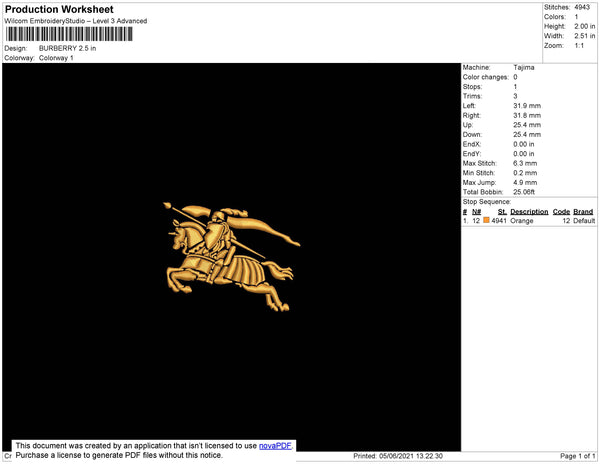Select design name 'BURBERRY 2.5 in'
This screenshot has height=464, width=600.
pos(67,48)
